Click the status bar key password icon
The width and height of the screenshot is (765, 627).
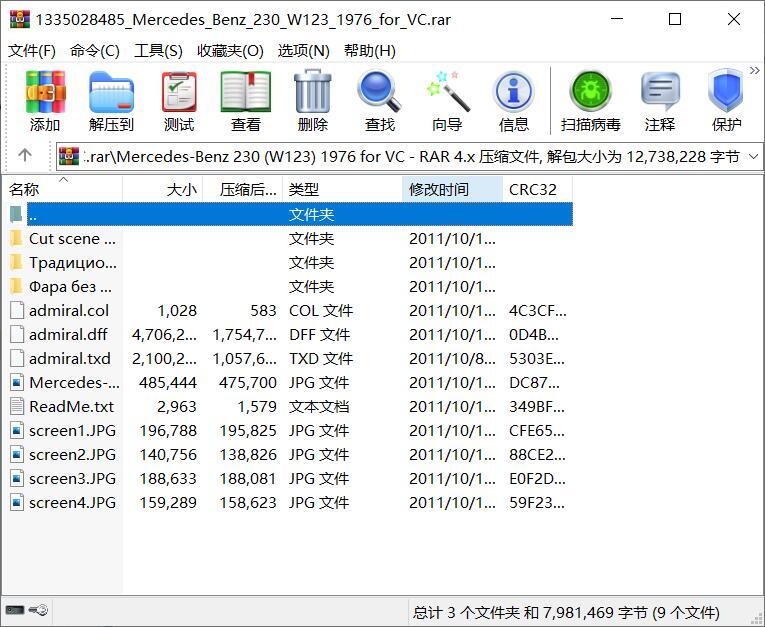[x=38, y=610]
